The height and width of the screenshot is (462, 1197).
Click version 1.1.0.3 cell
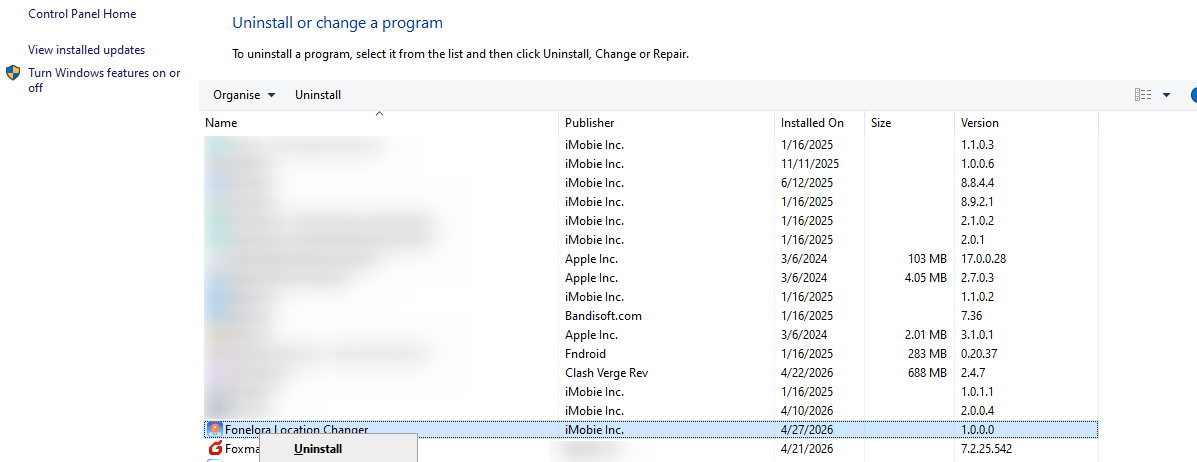[977, 144]
